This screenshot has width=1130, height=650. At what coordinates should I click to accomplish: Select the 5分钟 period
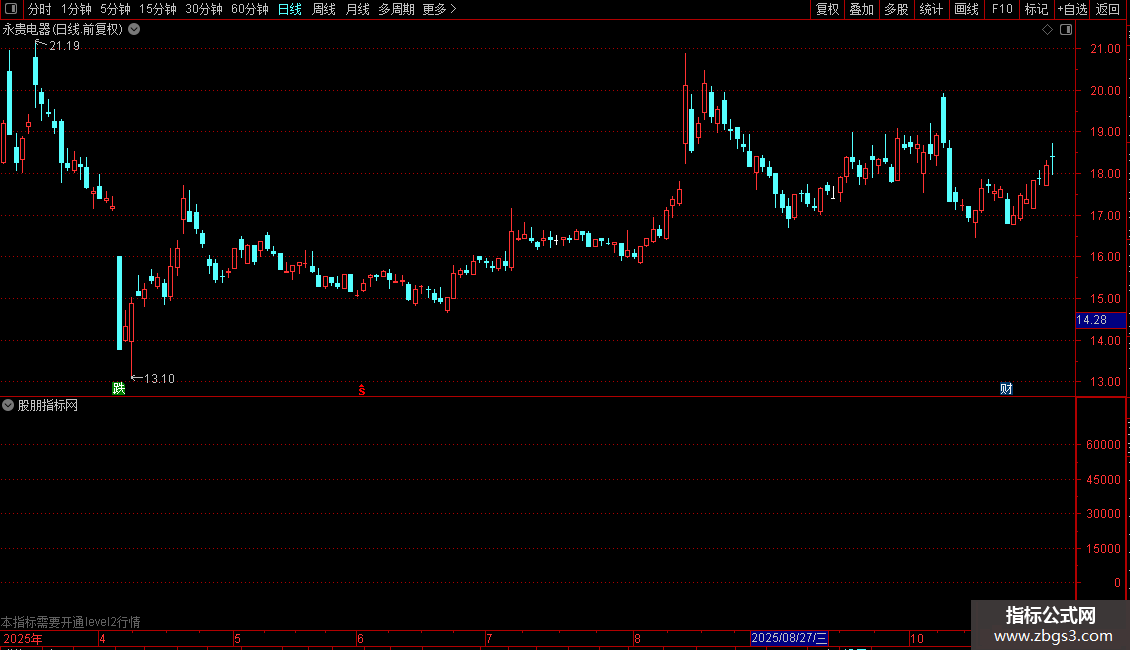tap(115, 9)
